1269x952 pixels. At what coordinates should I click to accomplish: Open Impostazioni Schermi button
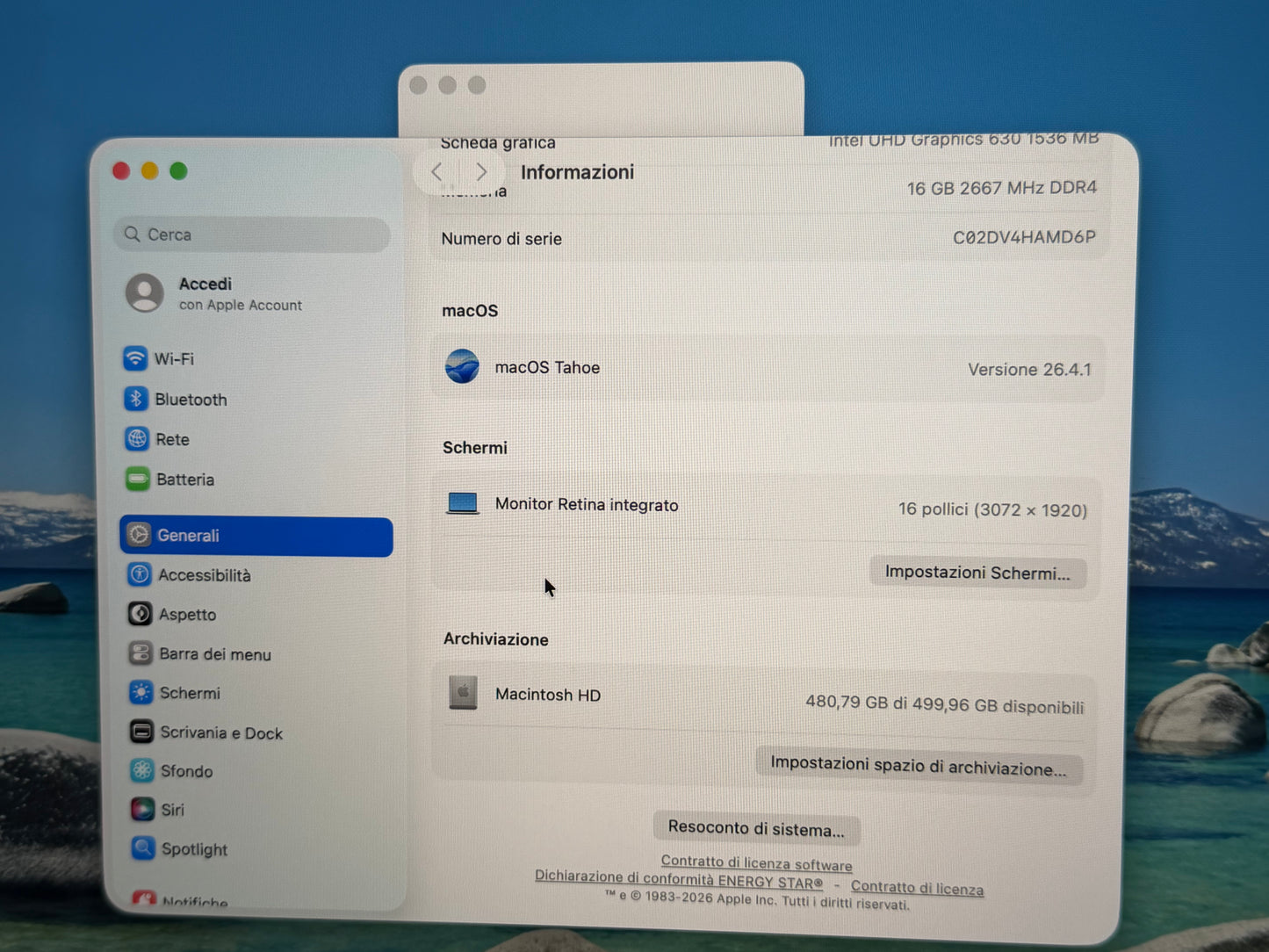[x=977, y=573]
